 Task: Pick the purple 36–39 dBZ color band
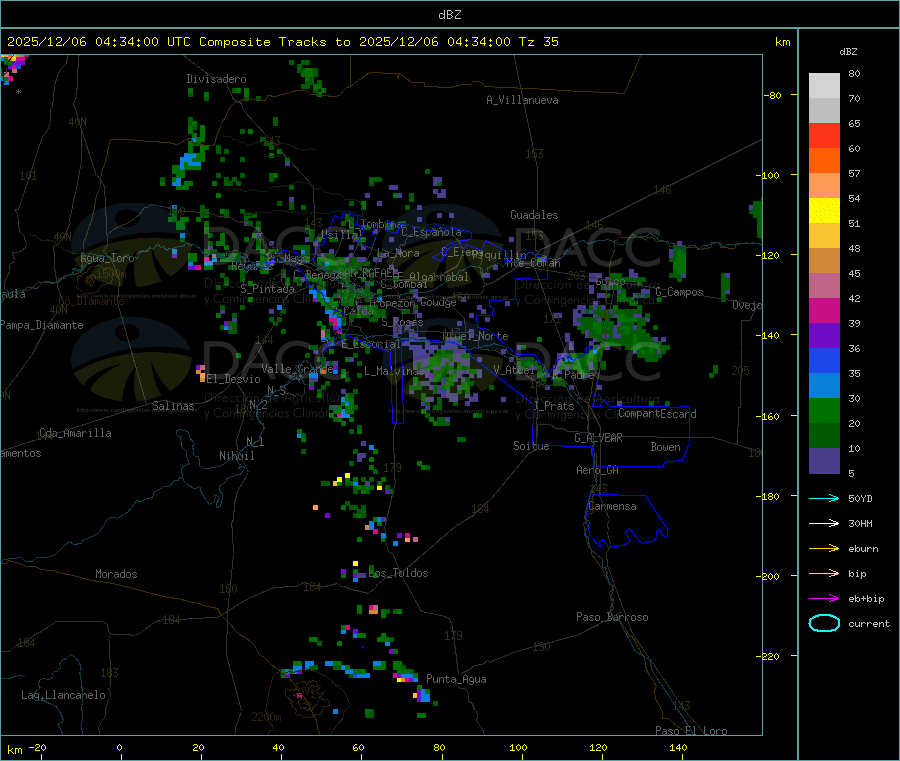(824, 336)
